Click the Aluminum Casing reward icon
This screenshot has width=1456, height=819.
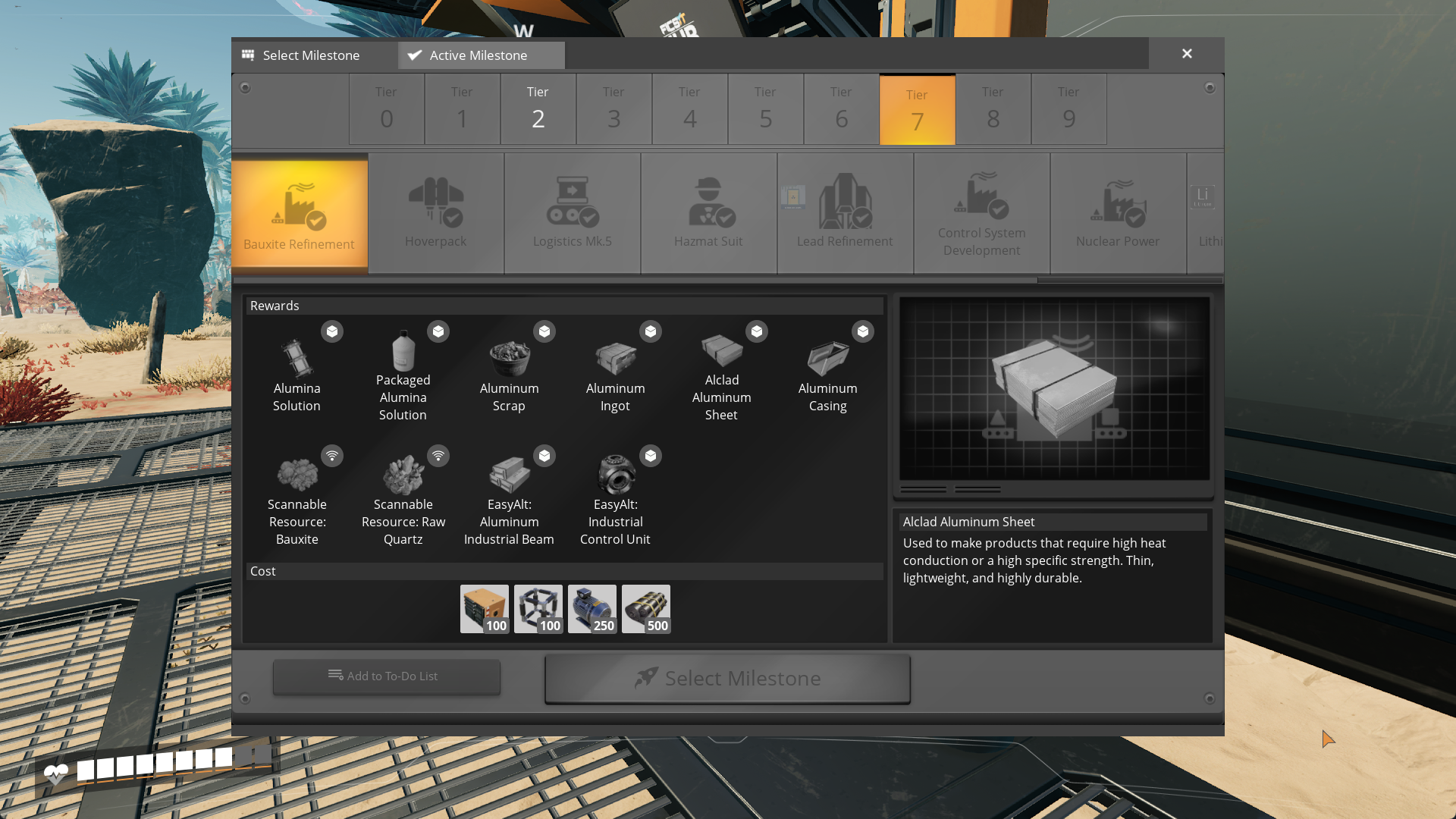827,358
